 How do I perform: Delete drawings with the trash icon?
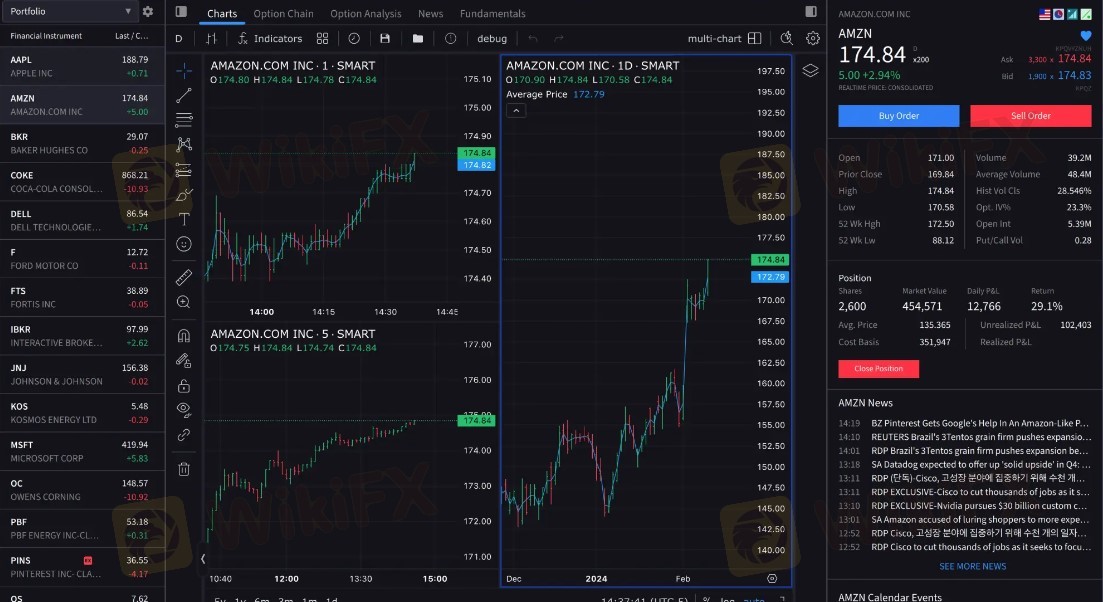184,468
